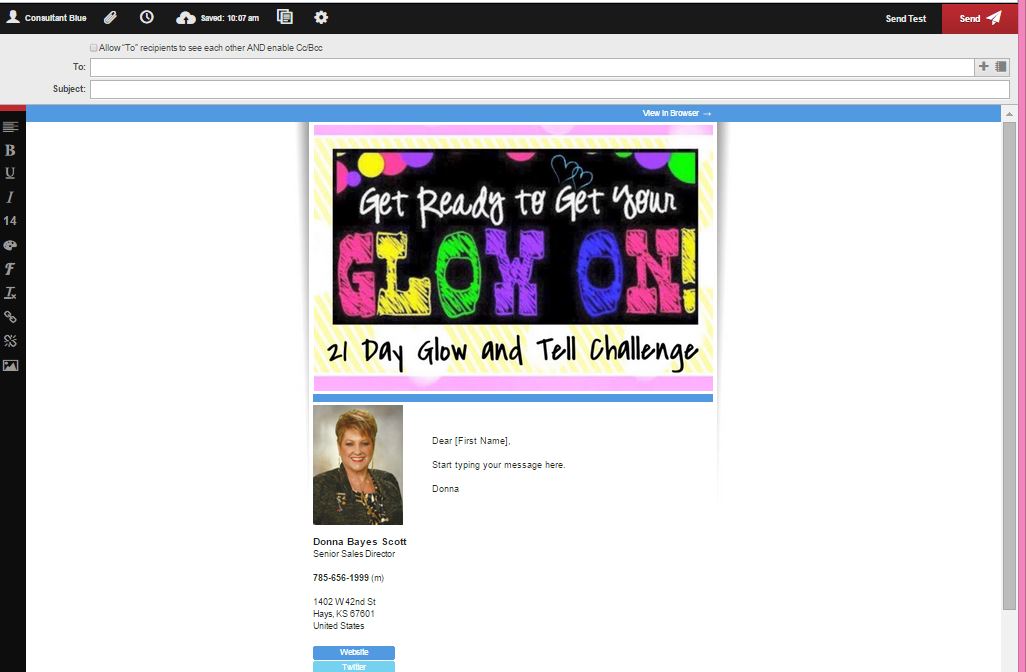
Task: Click into the To recipients field
Action: click(532, 67)
